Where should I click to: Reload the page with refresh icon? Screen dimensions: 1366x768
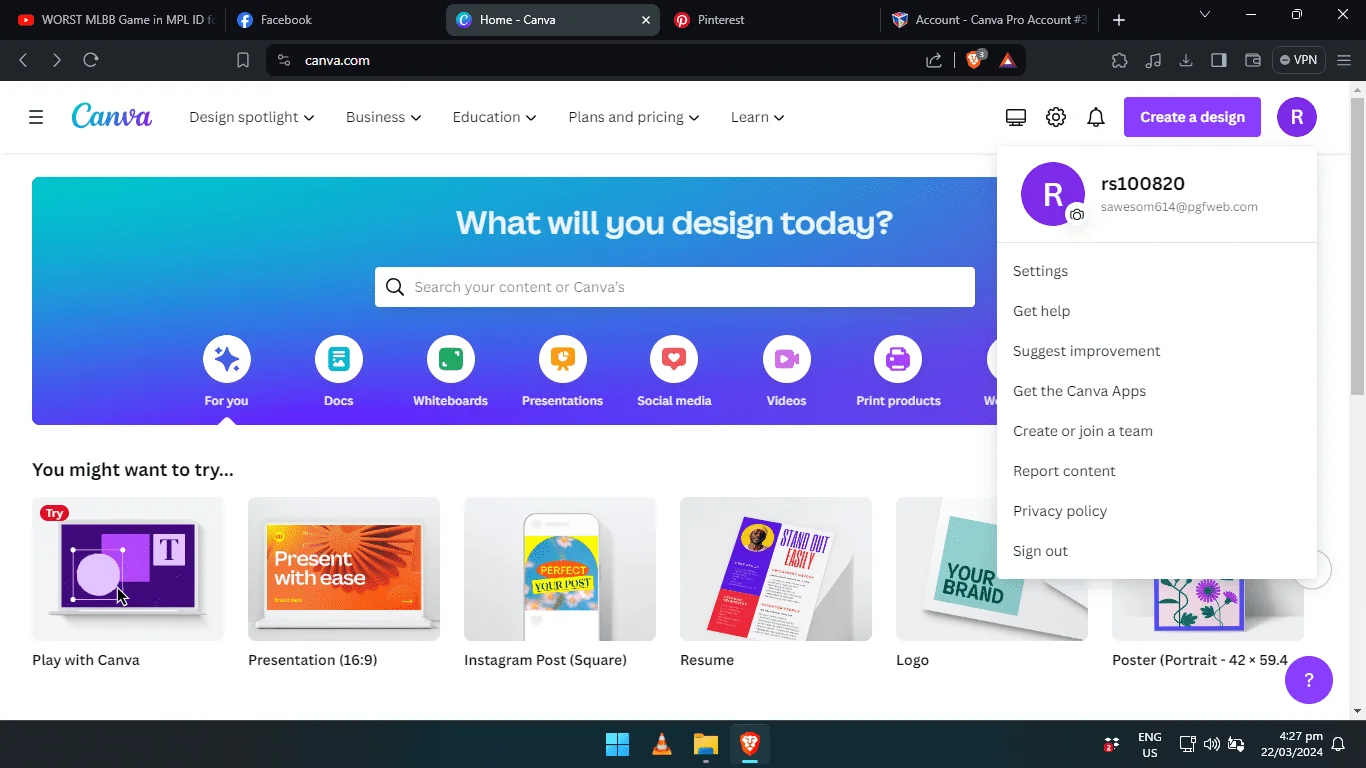pyautogui.click(x=91, y=60)
